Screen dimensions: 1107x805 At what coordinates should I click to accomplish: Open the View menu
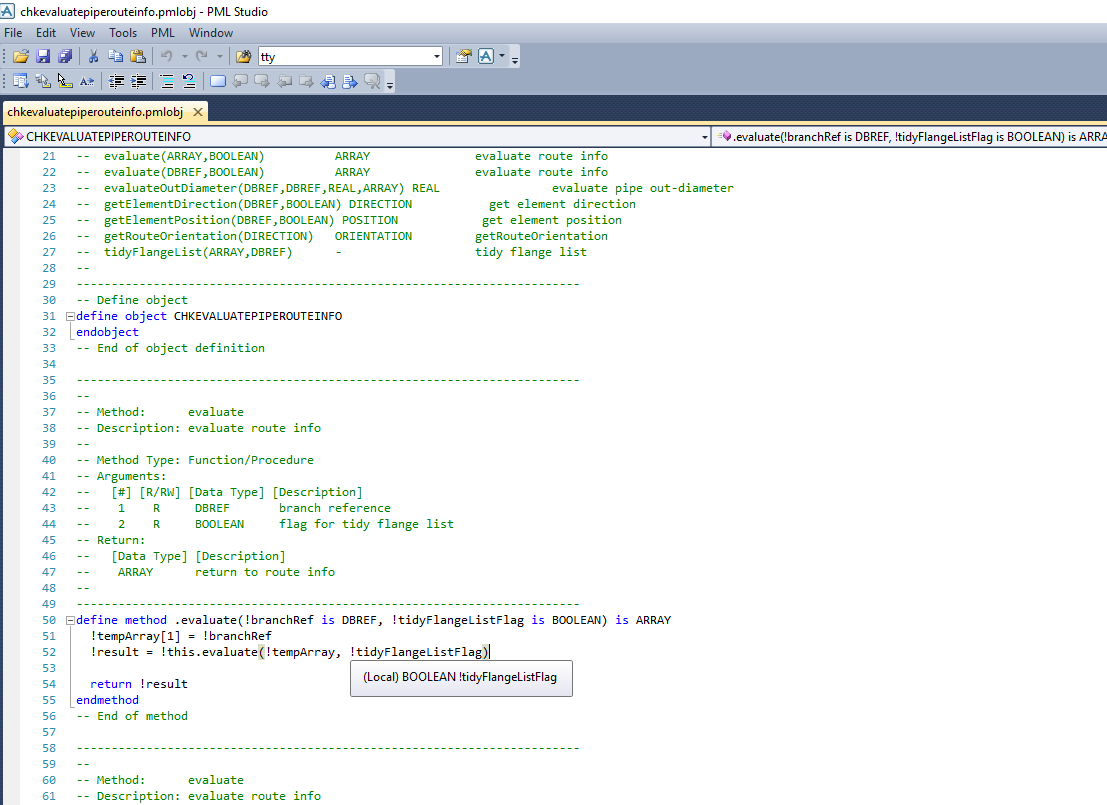pos(82,32)
